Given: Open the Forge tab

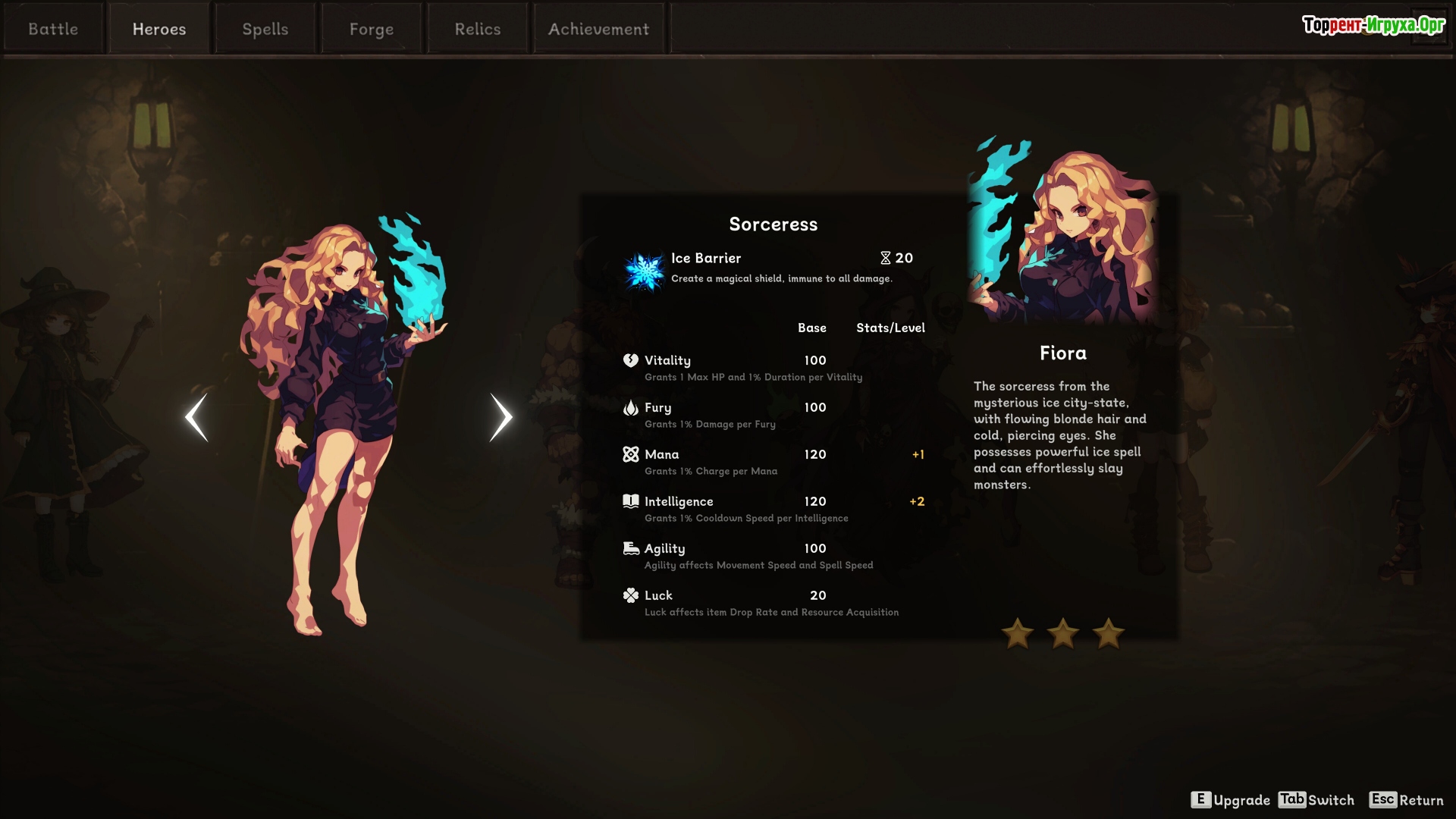Looking at the screenshot, I should [x=372, y=29].
